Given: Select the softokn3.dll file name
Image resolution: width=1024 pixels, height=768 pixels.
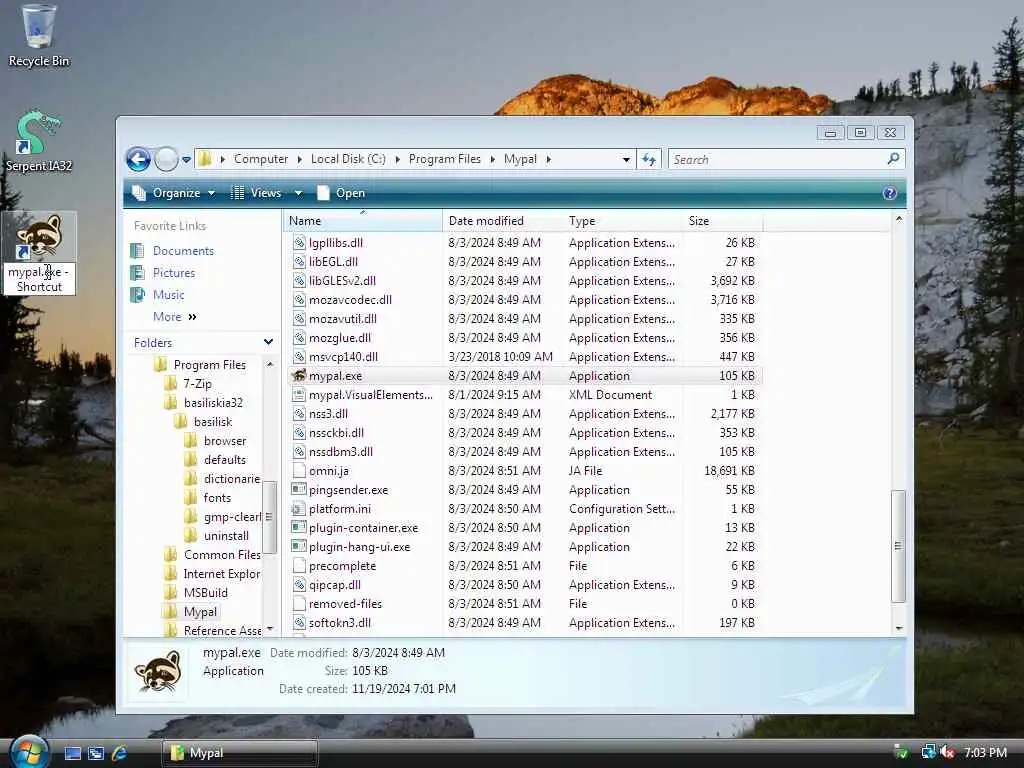Looking at the screenshot, I should coord(340,623).
